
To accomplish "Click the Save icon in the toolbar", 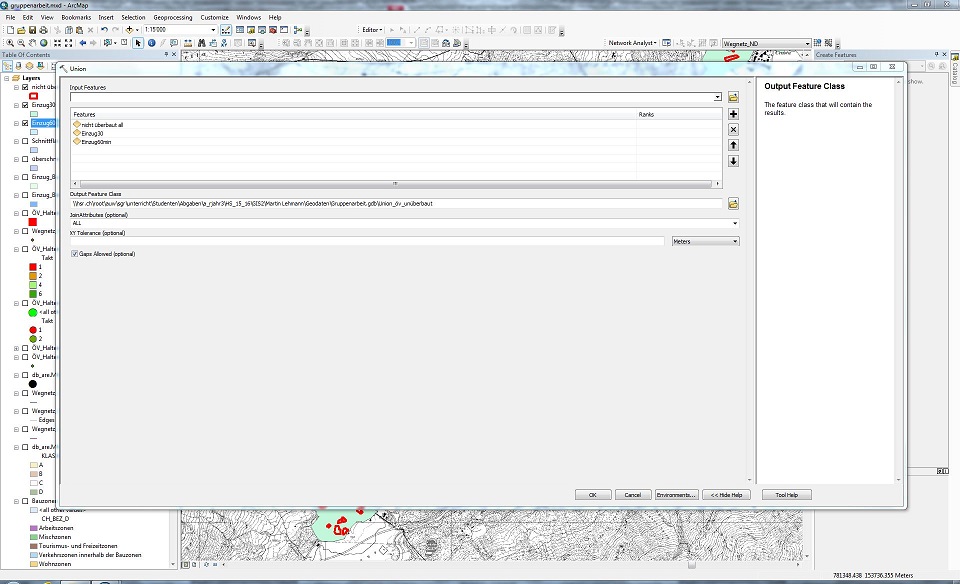I will coord(33,30).
